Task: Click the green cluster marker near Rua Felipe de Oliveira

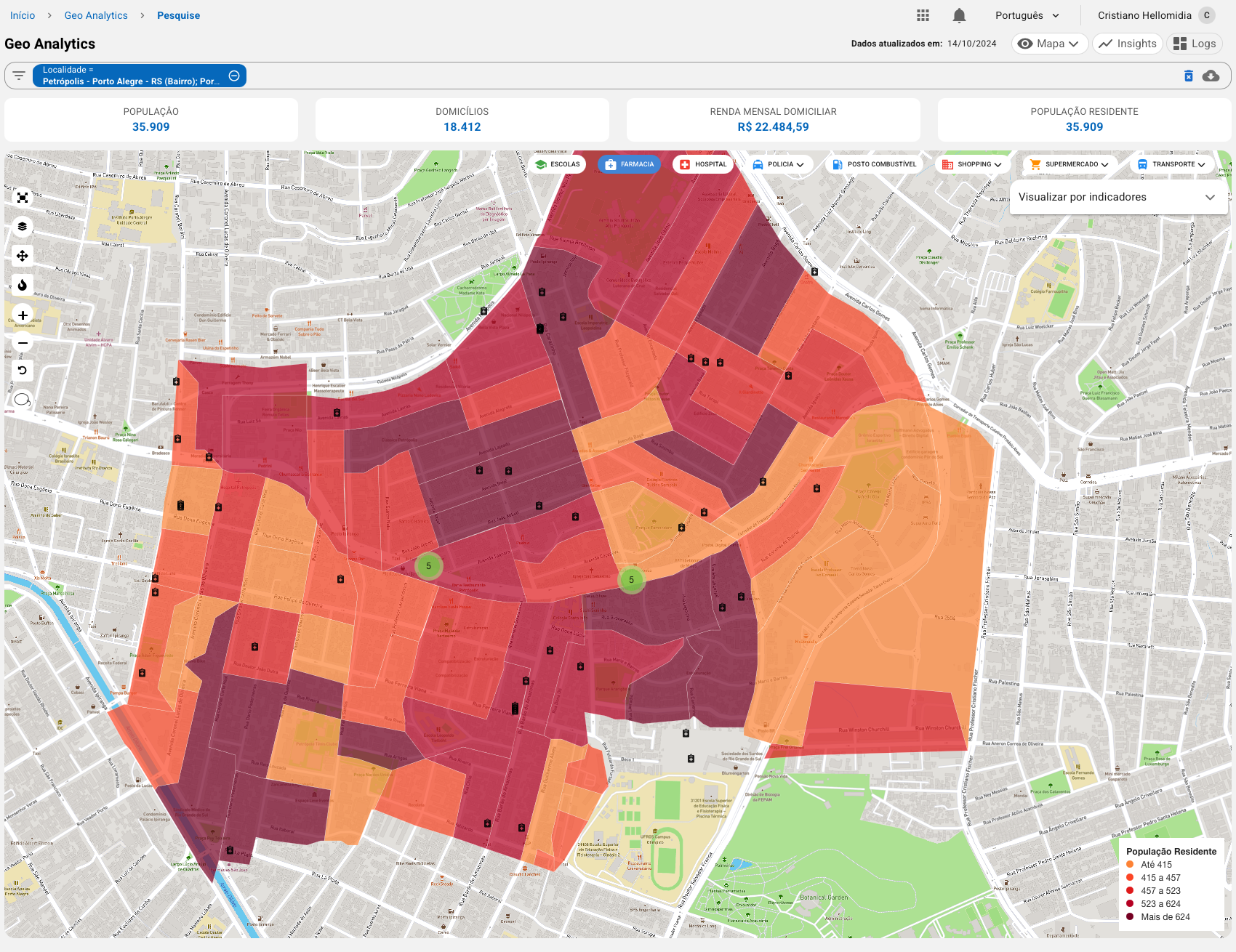Action: 428,566
